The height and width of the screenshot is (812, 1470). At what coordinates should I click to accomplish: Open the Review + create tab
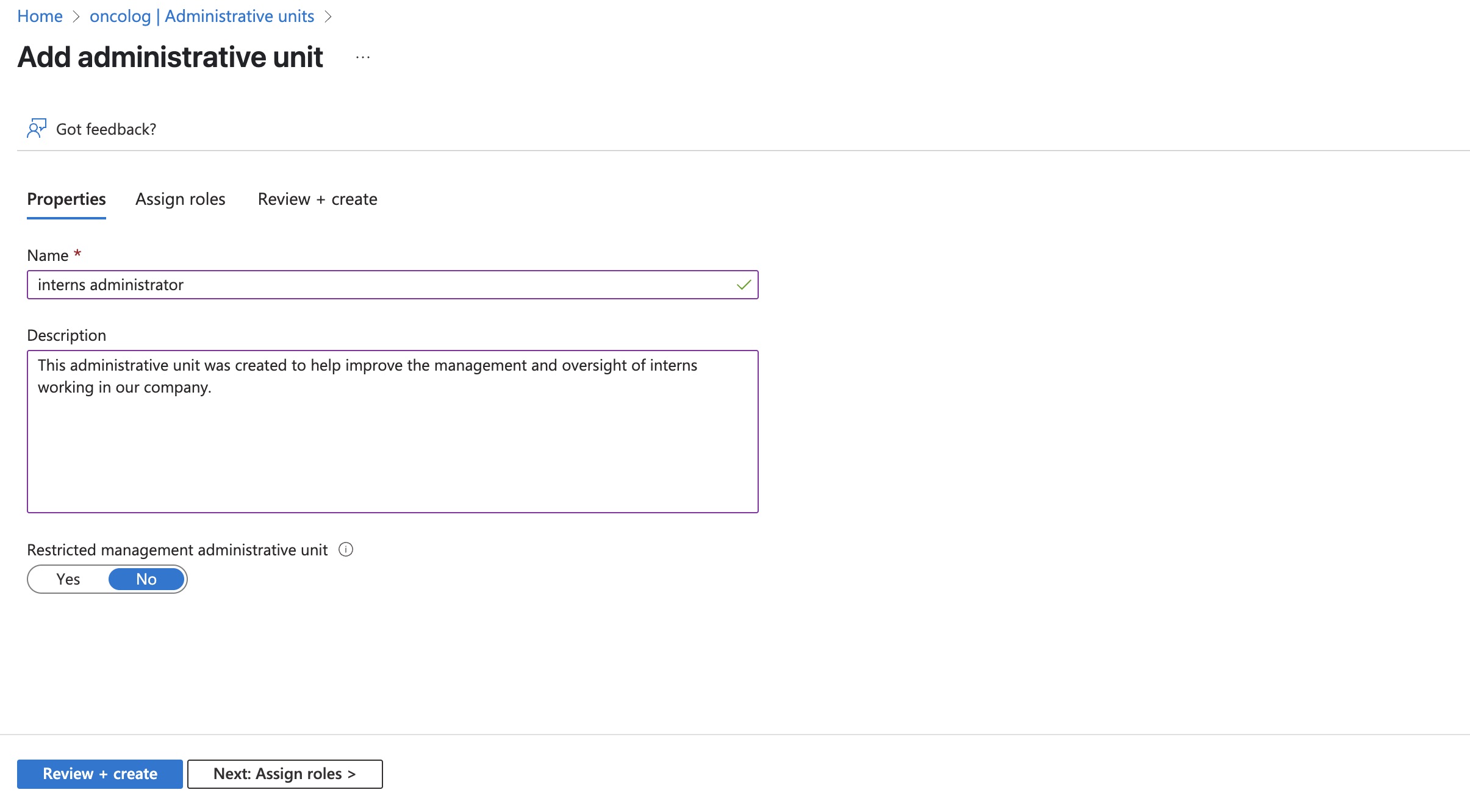317,199
